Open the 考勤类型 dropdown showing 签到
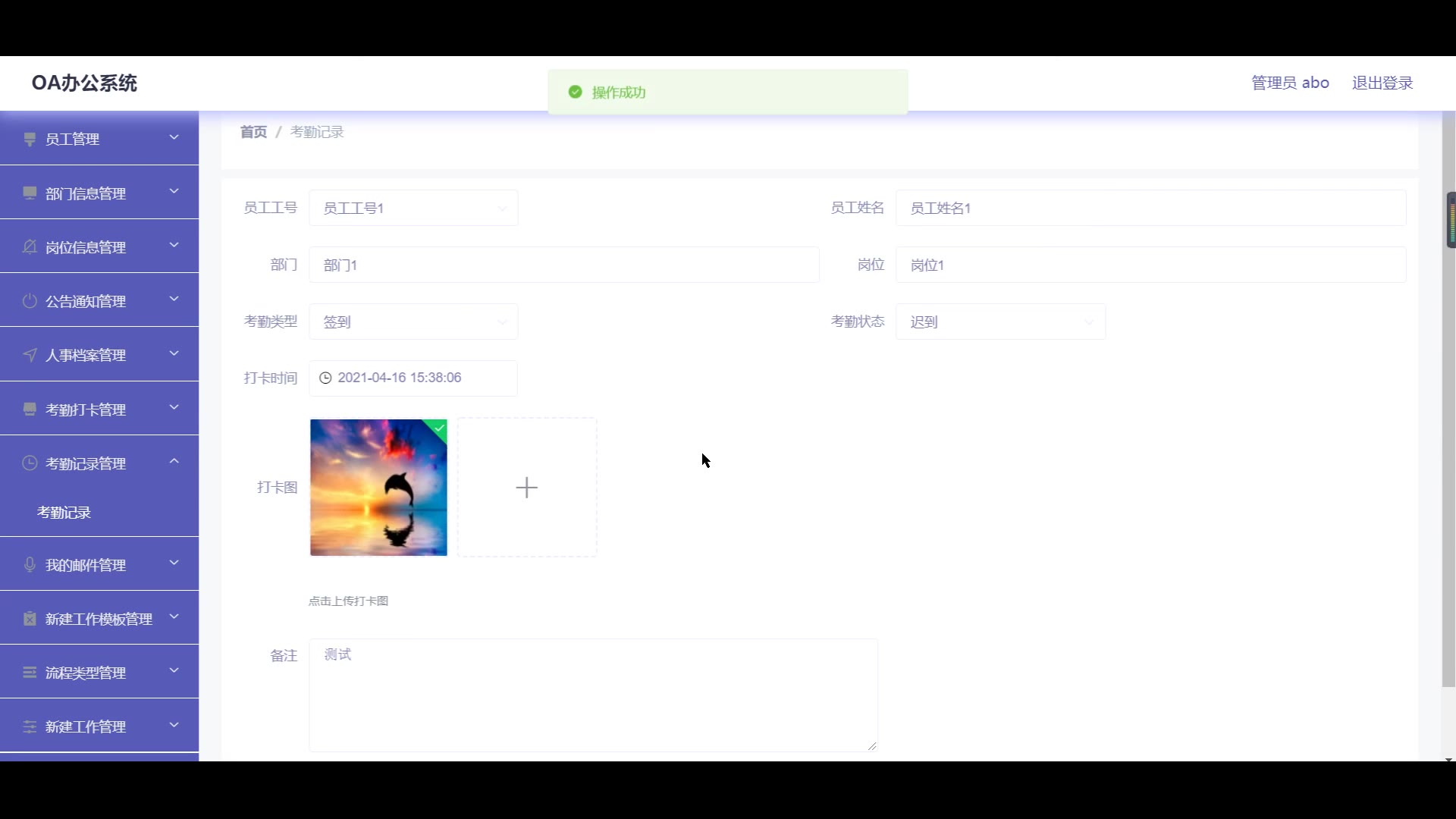 click(x=413, y=322)
